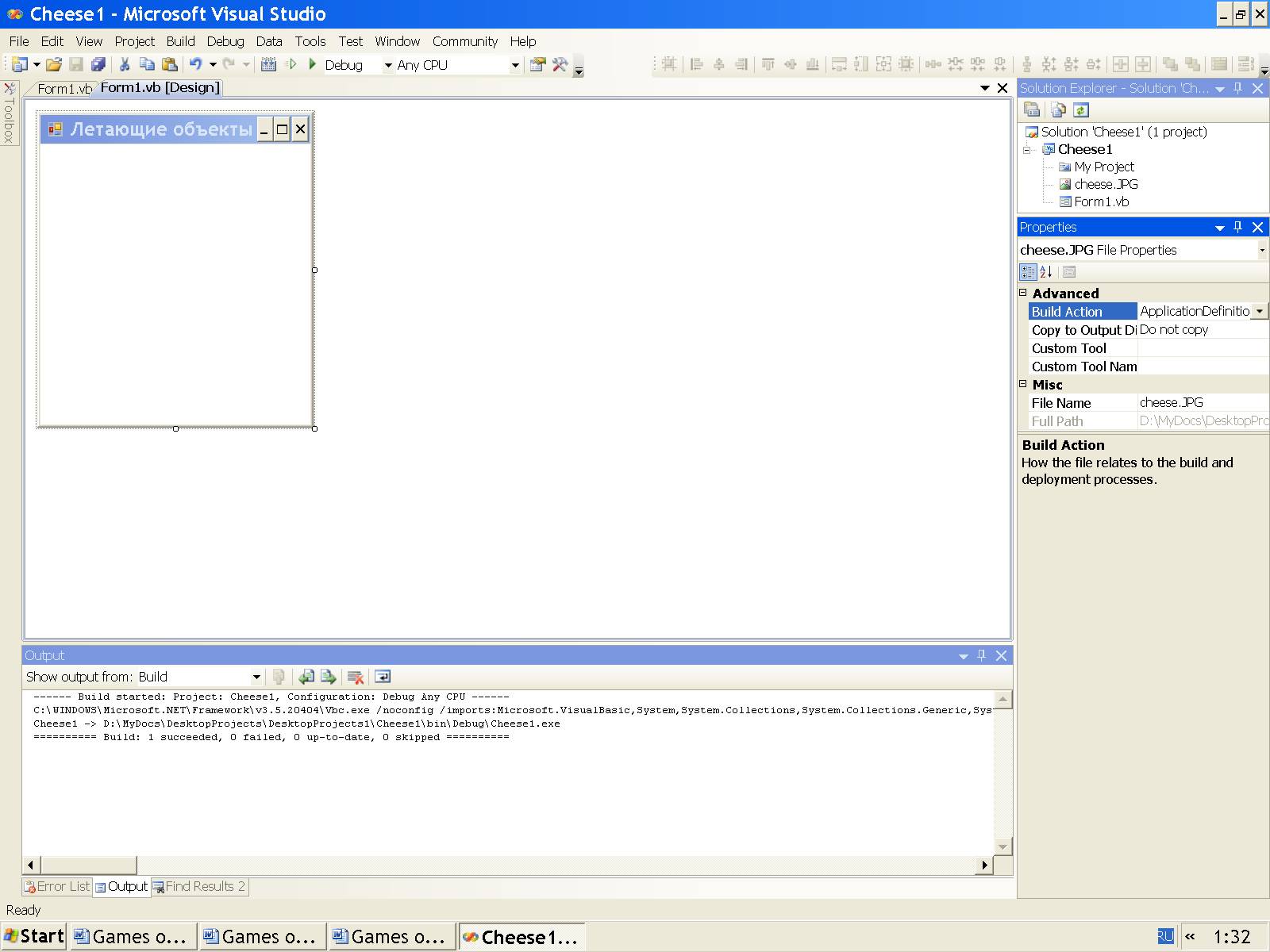Click the Windows Start button
1270x952 pixels.
33,936
